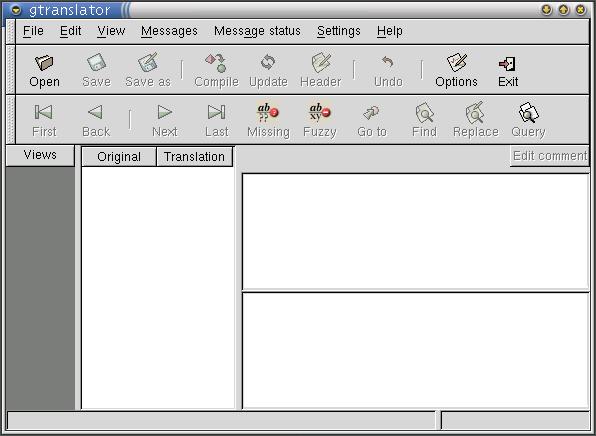The image size is (596, 436).
Task: Open the Settings menu
Action: point(339,31)
